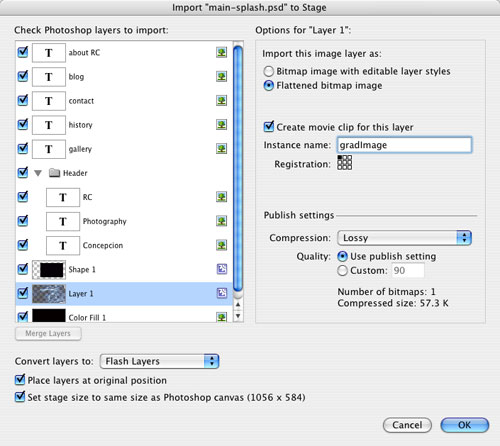
Task: Click the Color Fill 1 black thumbnail
Action: pyautogui.click(x=49, y=315)
